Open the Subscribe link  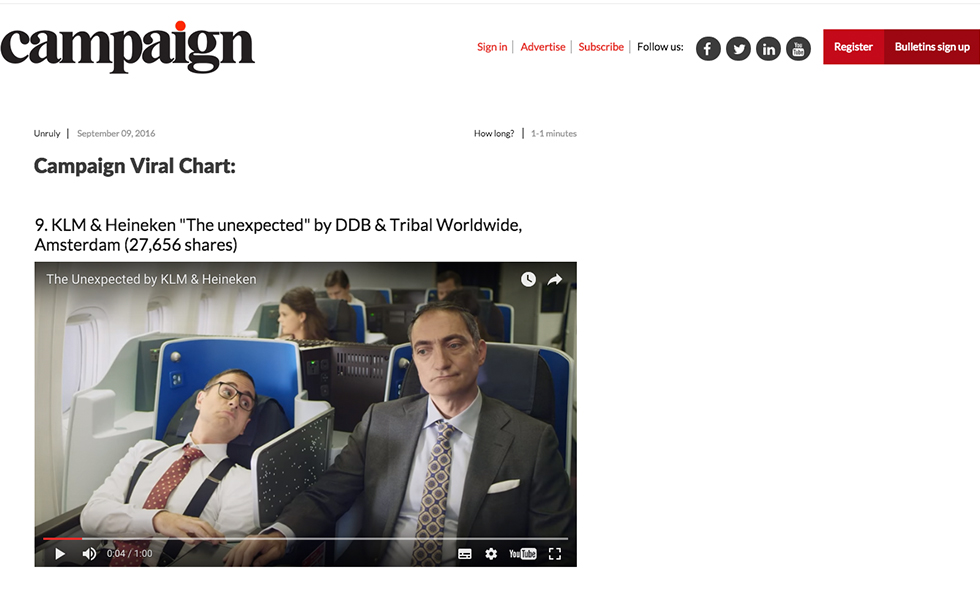click(x=601, y=47)
